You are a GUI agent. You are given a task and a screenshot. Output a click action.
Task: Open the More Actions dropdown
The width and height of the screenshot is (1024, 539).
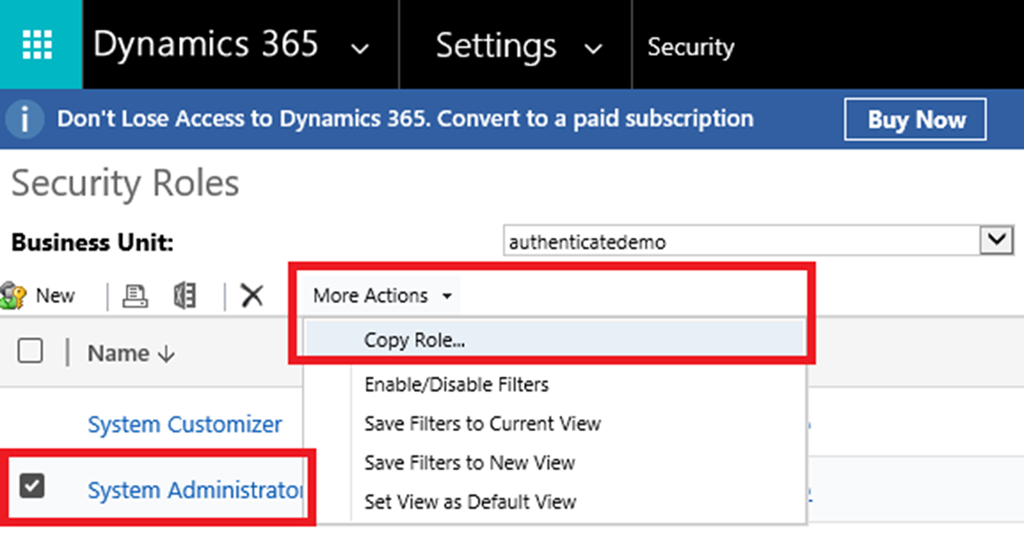tap(382, 296)
